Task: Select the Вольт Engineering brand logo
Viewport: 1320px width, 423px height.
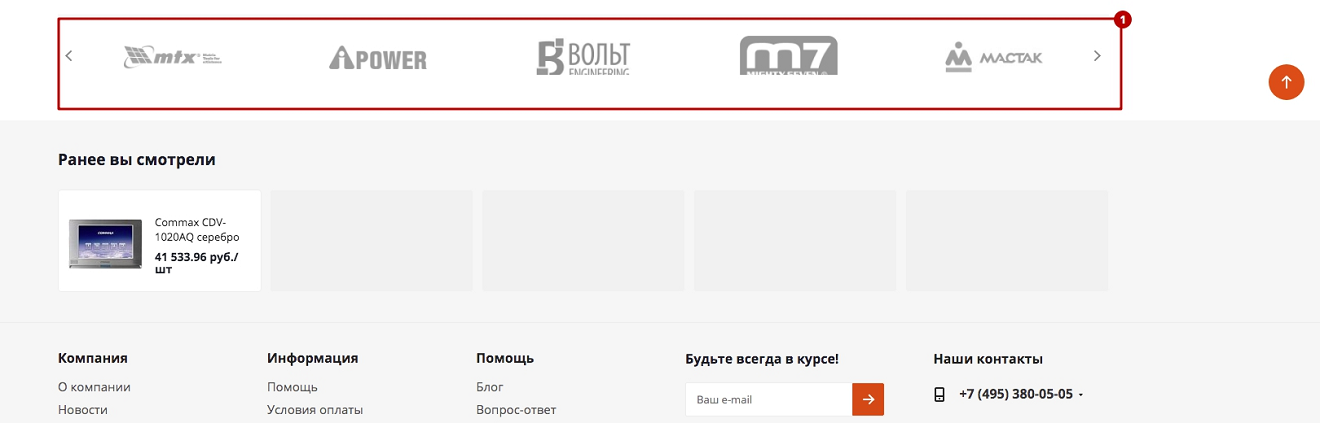Action: (x=583, y=57)
